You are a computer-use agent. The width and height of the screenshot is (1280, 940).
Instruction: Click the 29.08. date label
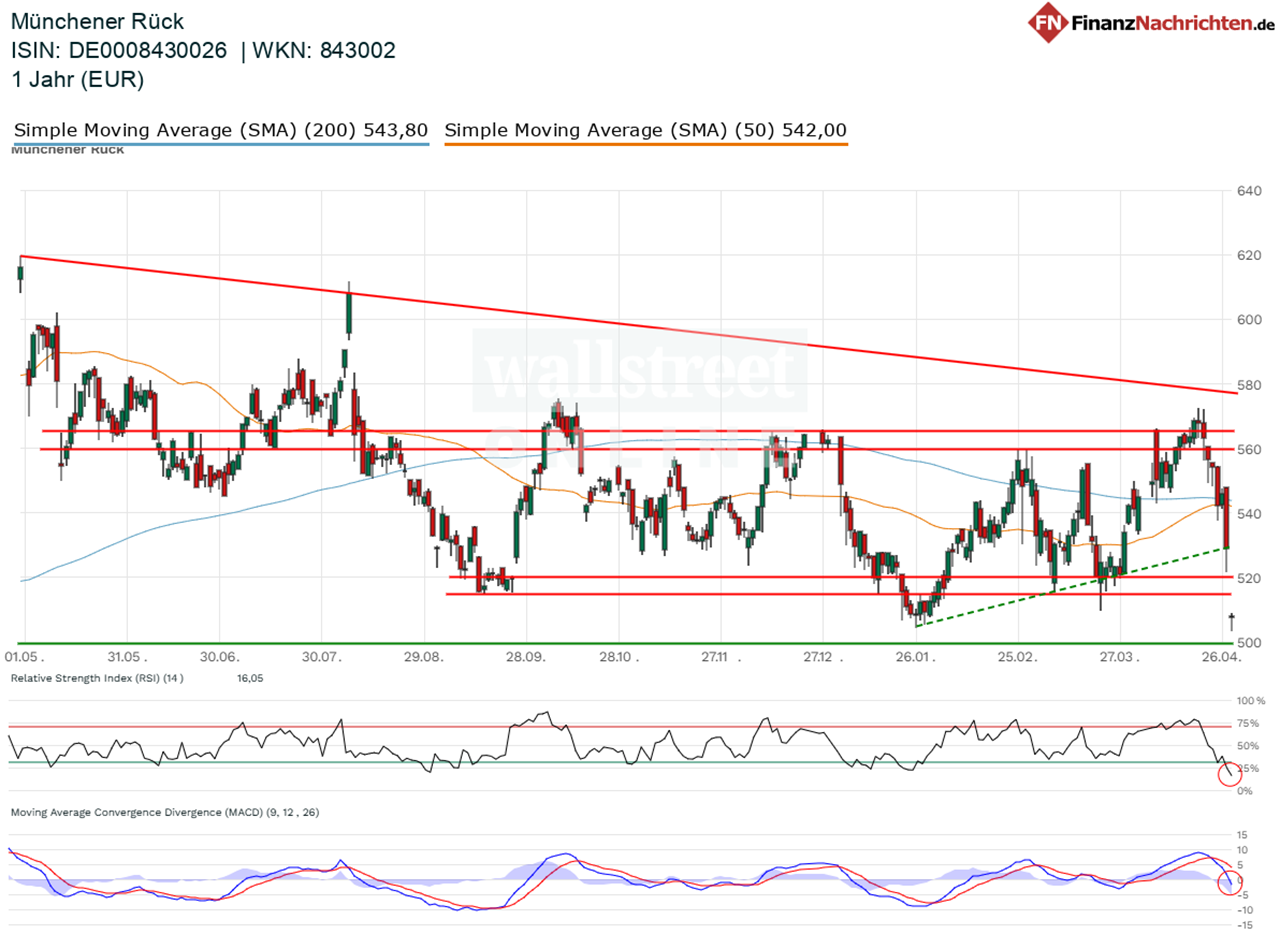[x=424, y=658]
